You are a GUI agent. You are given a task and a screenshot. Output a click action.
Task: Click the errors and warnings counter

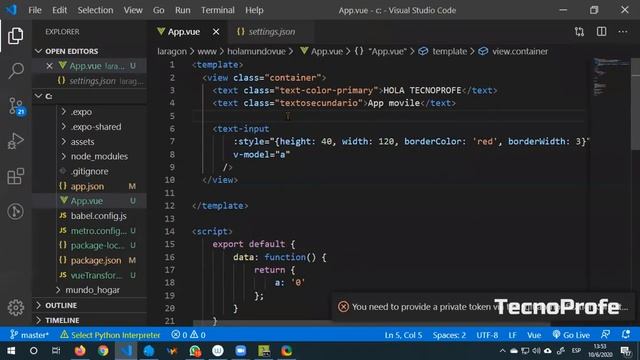tap(189, 335)
